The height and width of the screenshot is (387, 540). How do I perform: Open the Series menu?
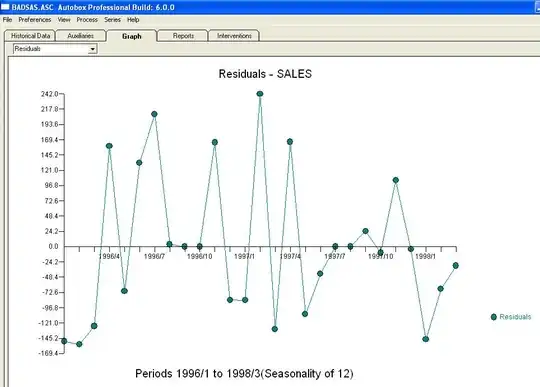[x=112, y=20]
